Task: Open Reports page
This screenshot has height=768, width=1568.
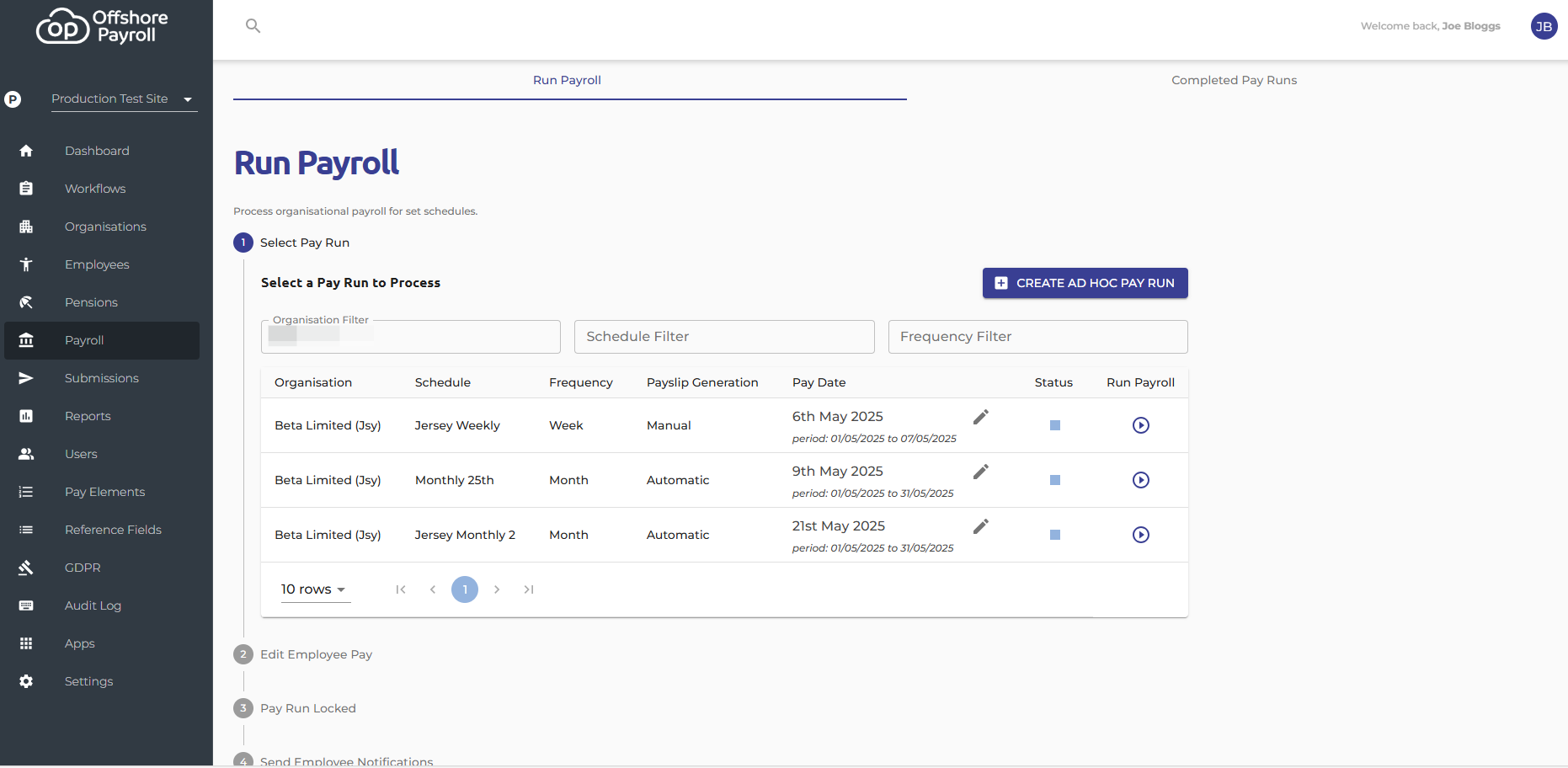Action: 102,416
